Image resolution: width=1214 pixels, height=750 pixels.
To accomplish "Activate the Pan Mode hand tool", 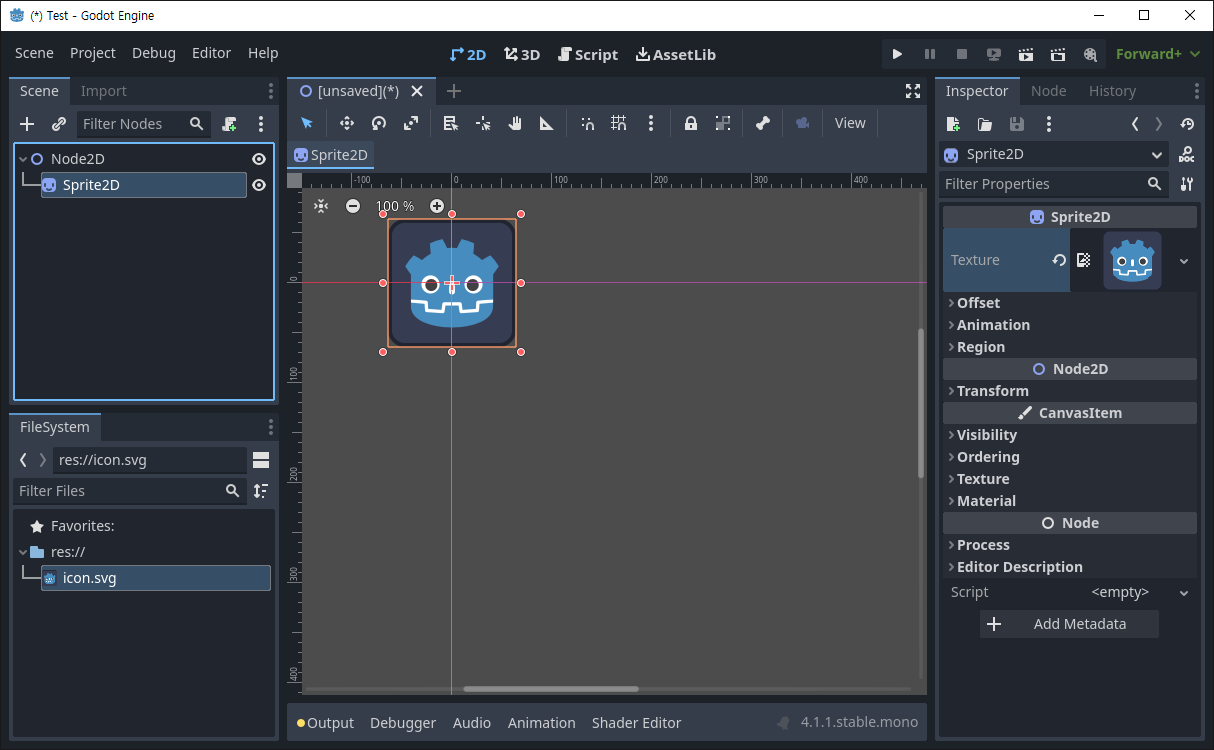I will (x=515, y=123).
